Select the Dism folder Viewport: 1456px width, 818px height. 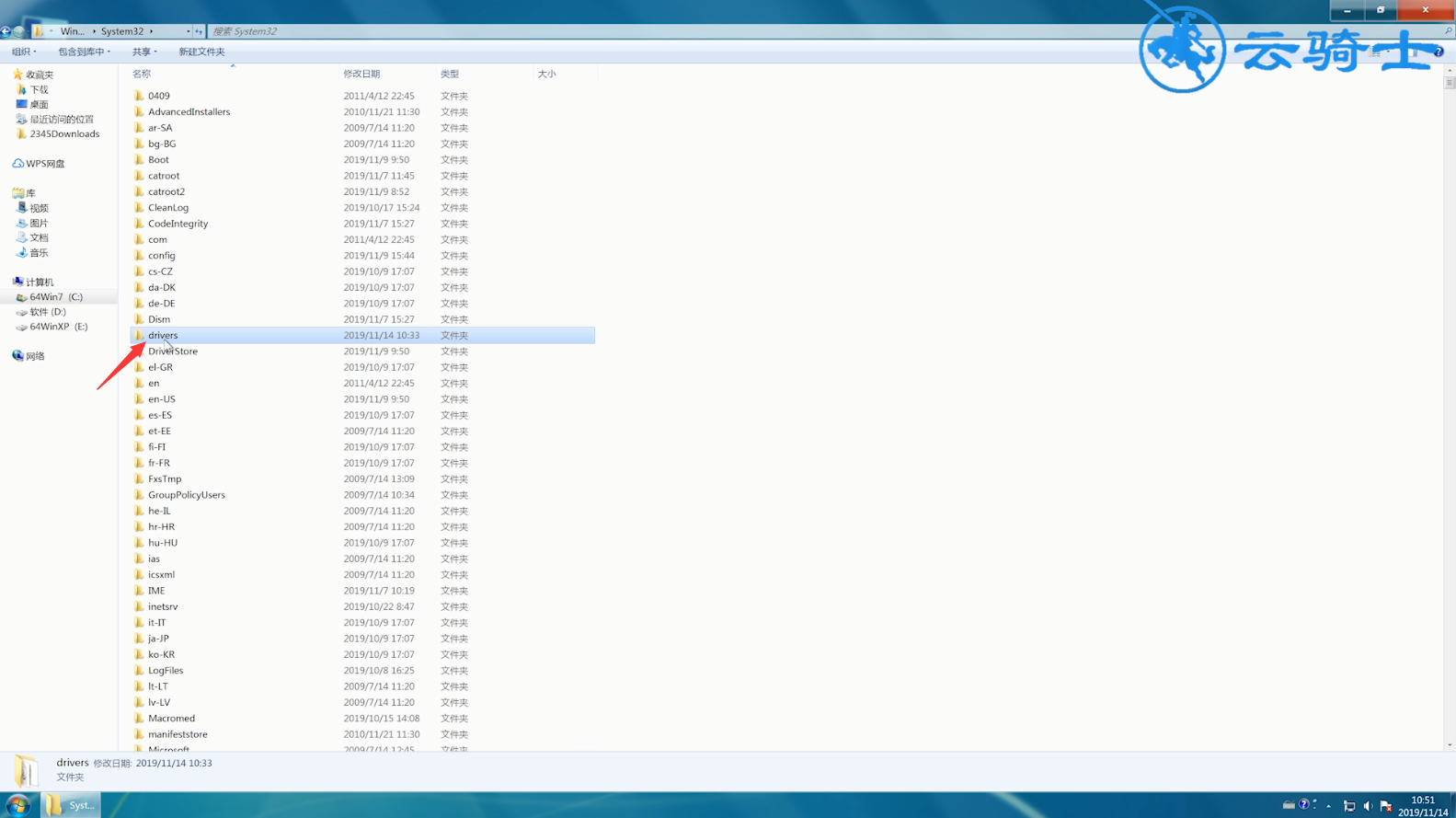(159, 319)
